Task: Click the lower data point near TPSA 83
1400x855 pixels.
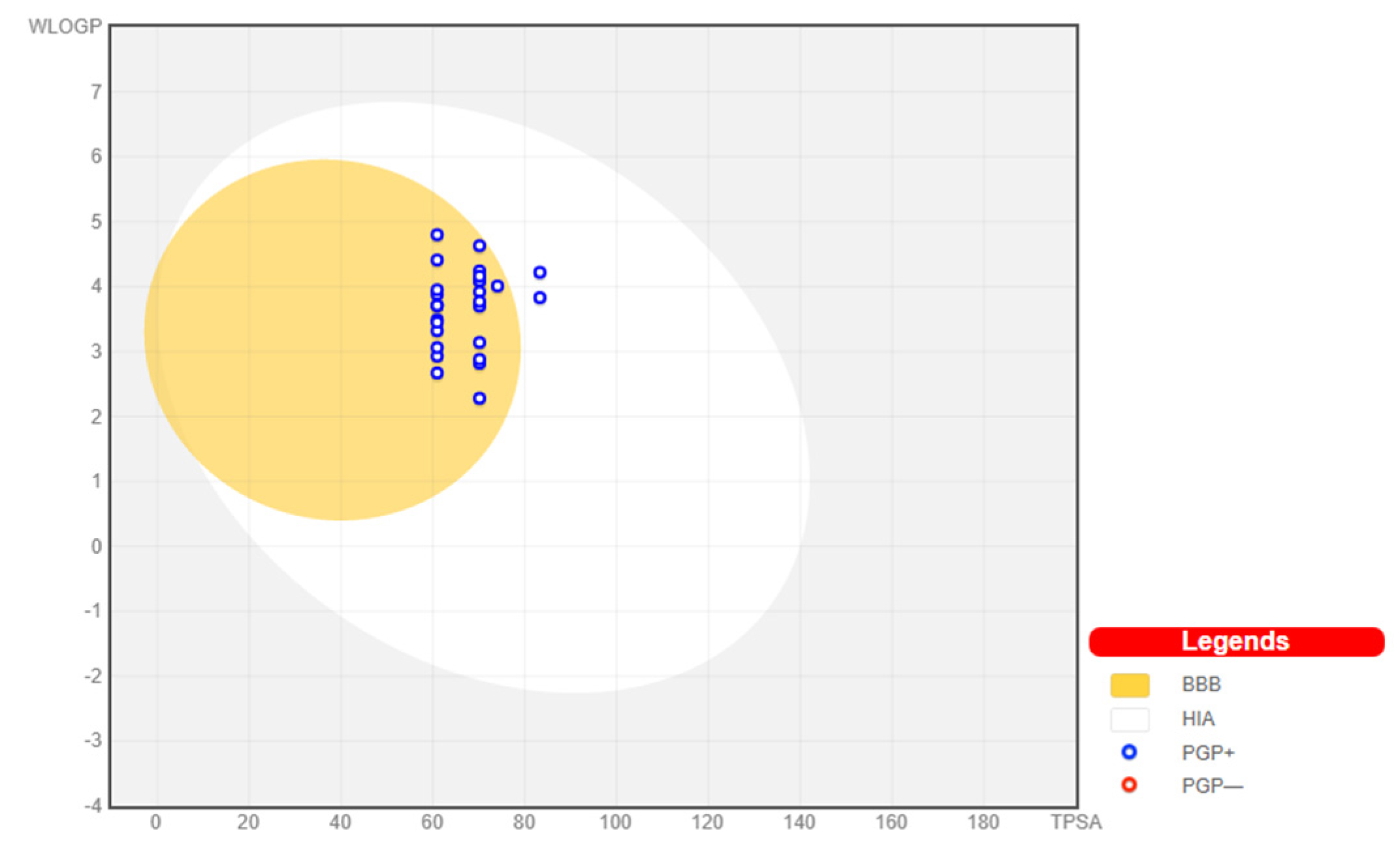Action: pyautogui.click(x=539, y=298)
